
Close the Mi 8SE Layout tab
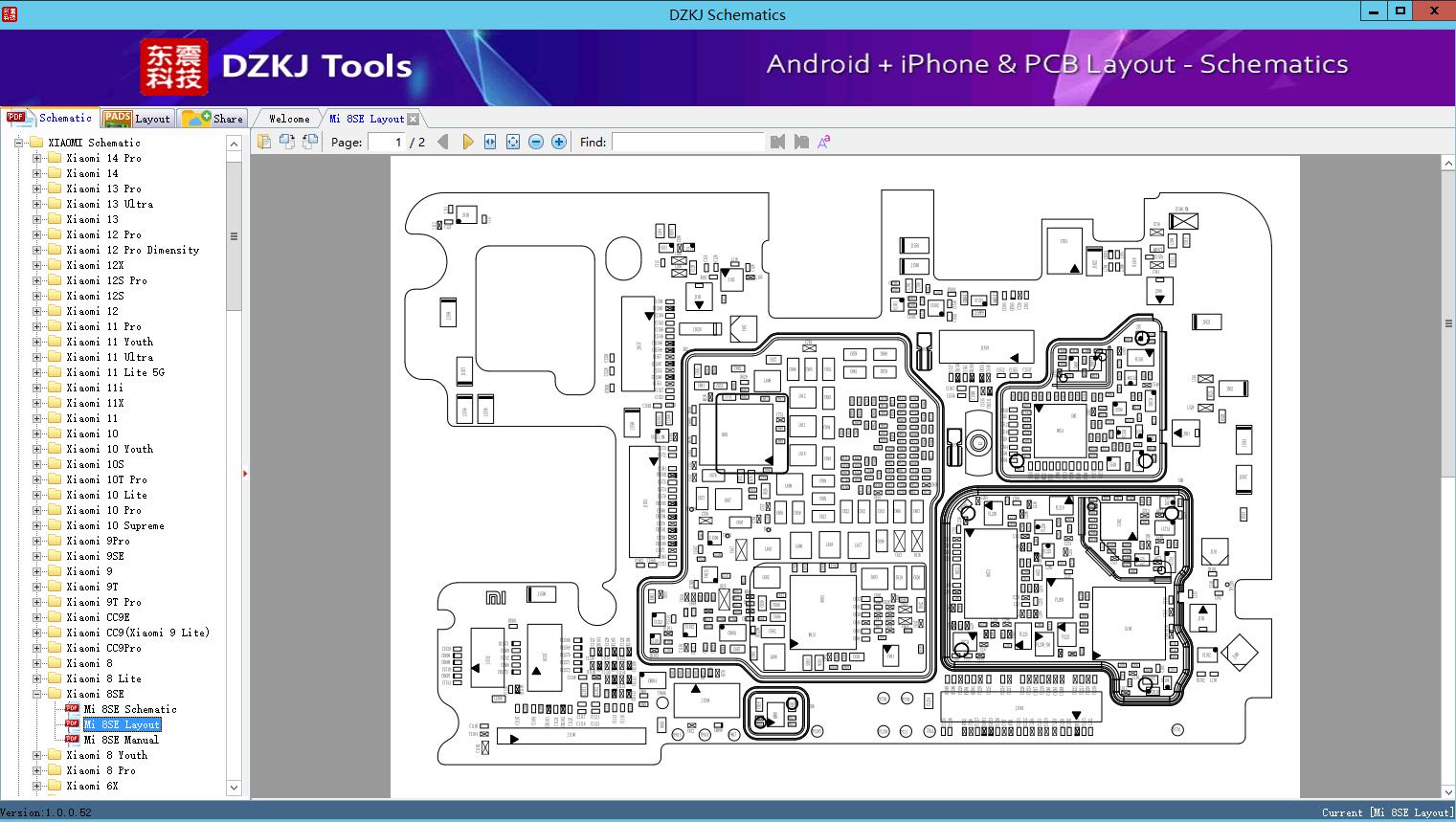[413, 119]
